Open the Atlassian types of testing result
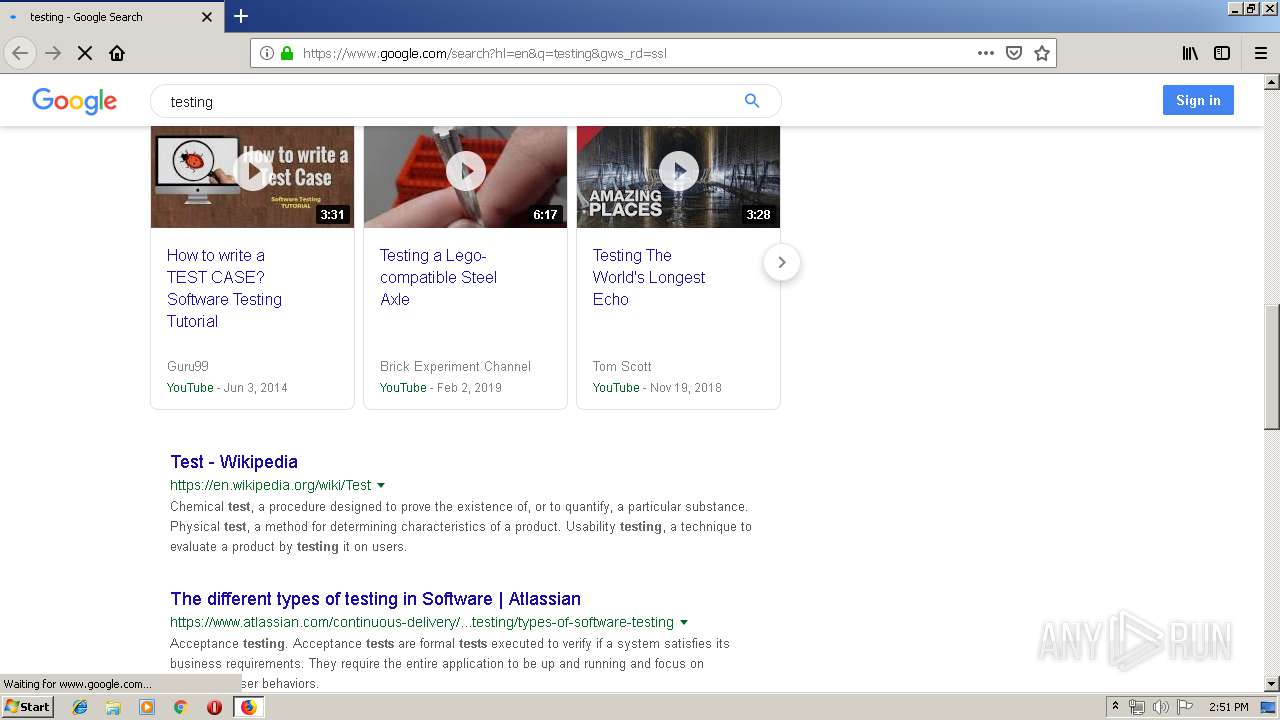This screenshot has height=720, width=1280. [375, 599]
